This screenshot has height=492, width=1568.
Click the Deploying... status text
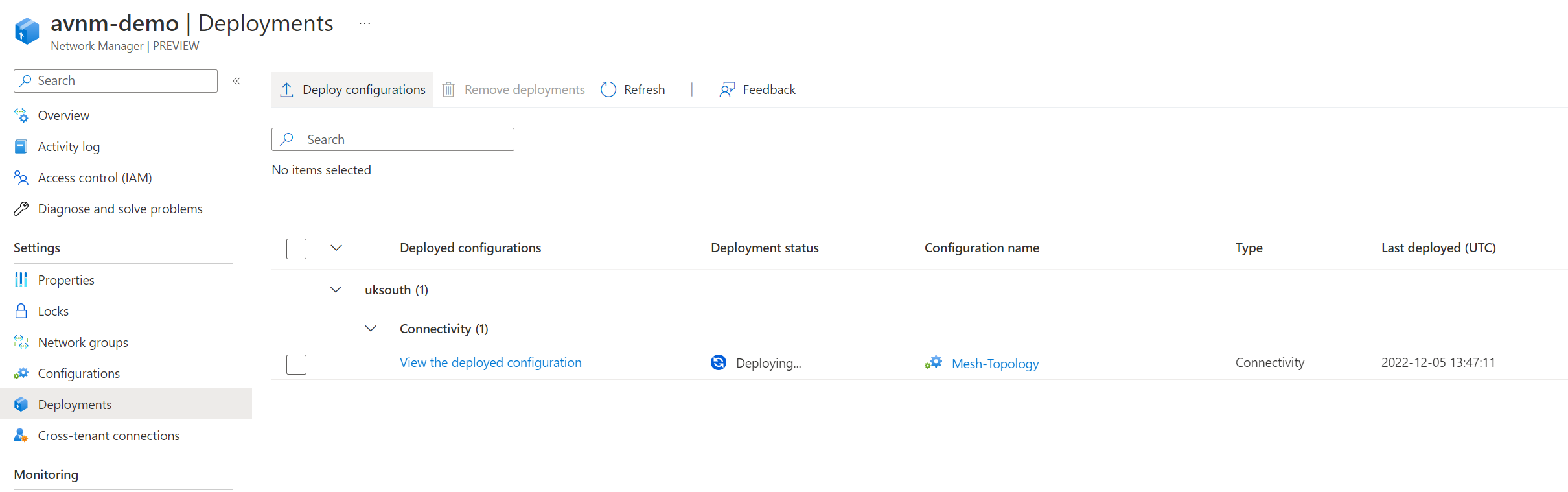pyautogui.click(x=768, y=363)
